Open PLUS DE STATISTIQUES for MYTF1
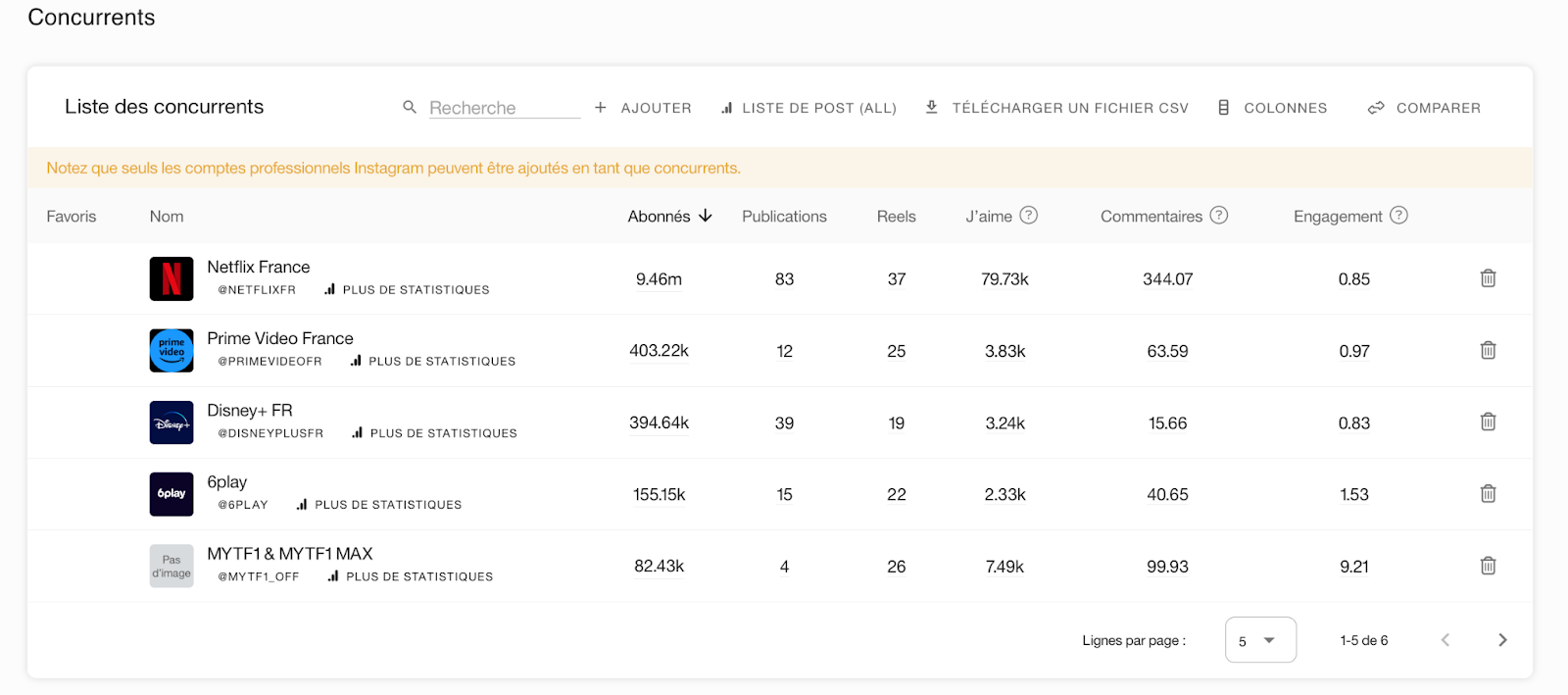 (x=410, y=576)
